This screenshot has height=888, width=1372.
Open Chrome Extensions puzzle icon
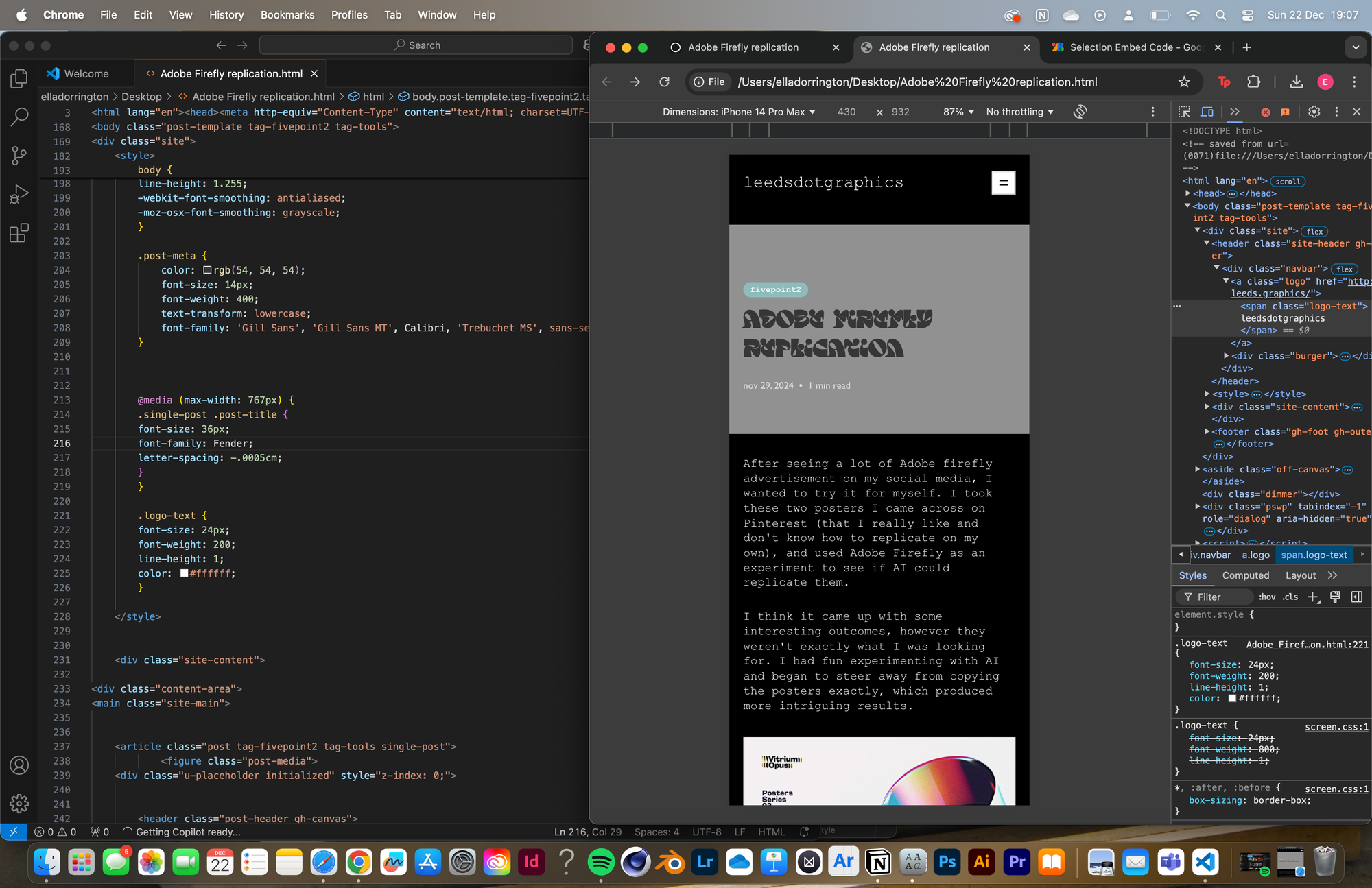point(1254,82)
